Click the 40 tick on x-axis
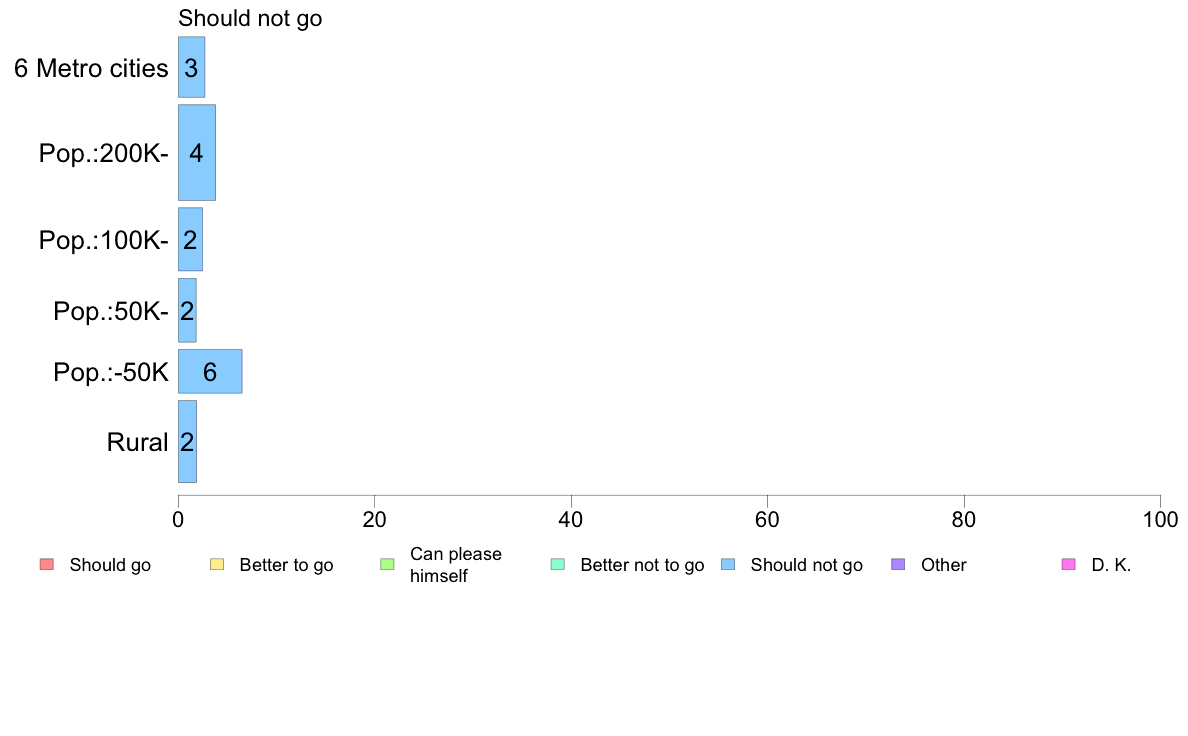 coord(571,519)
